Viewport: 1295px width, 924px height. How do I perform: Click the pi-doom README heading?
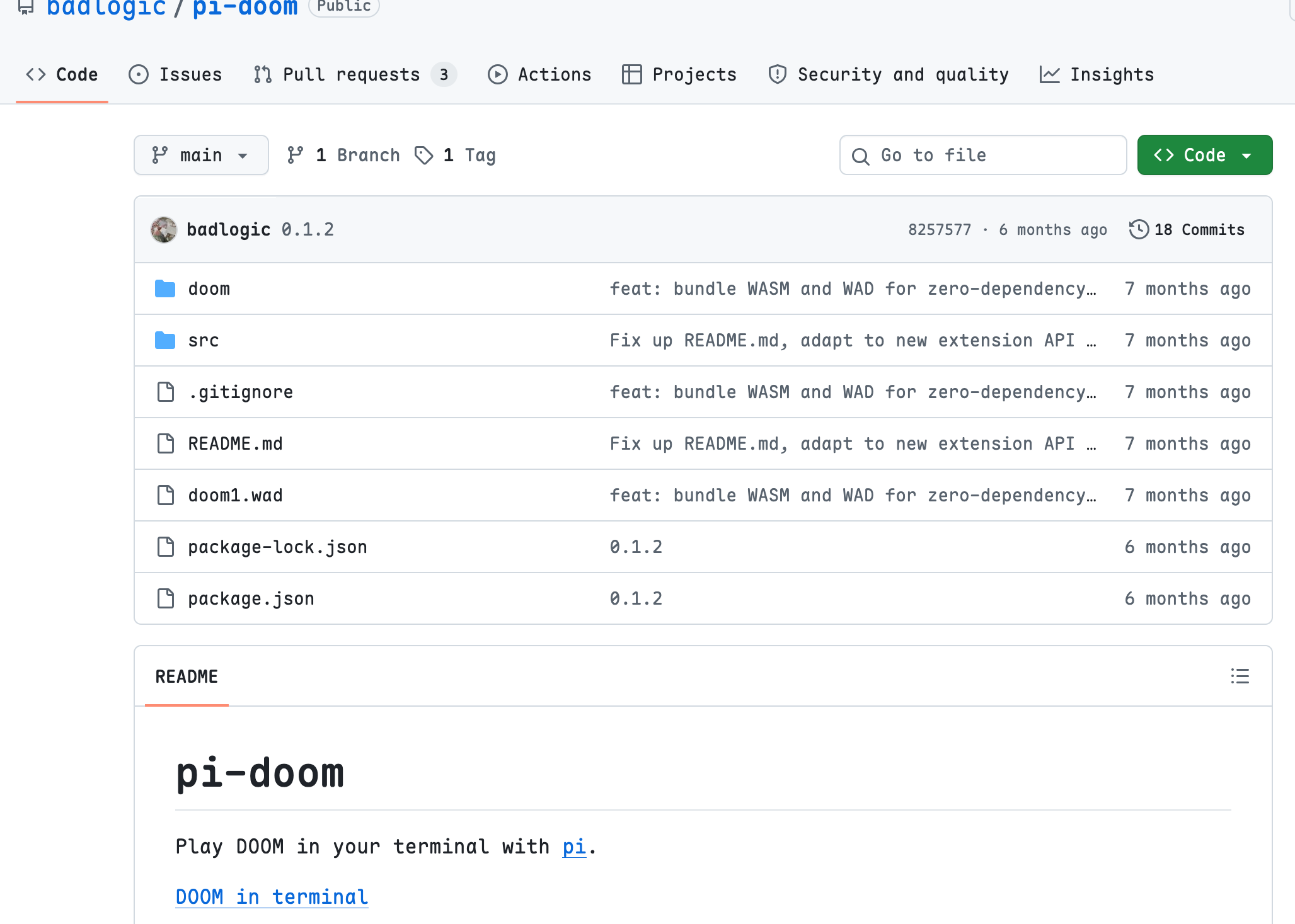point(260,773)
